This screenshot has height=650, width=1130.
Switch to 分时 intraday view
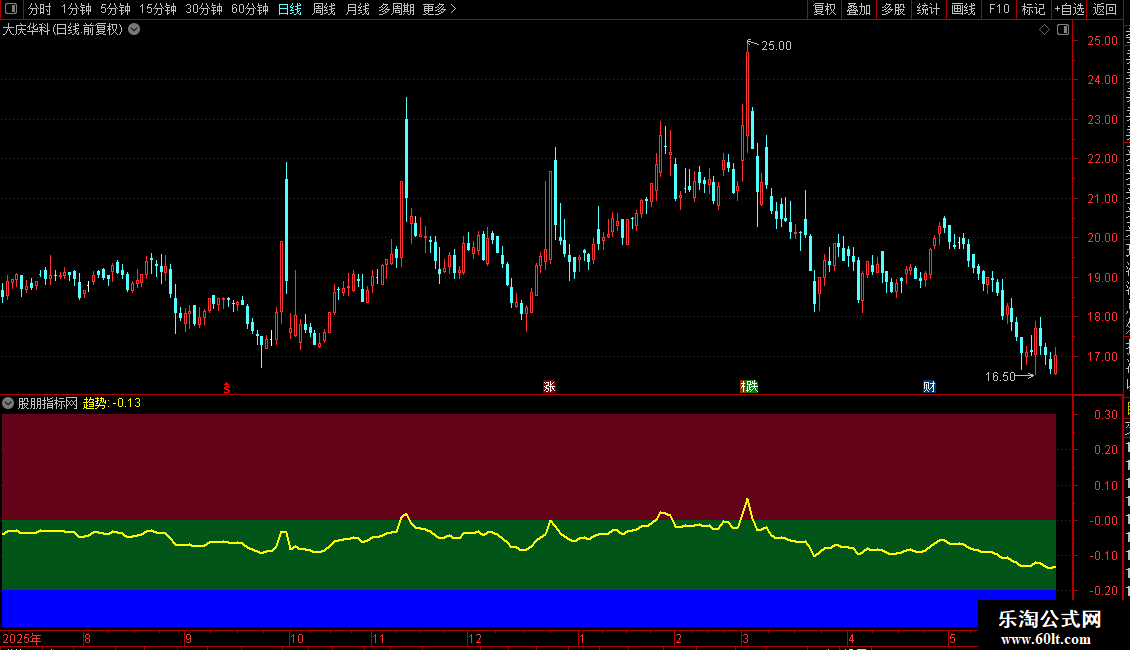tap(40, 9)
